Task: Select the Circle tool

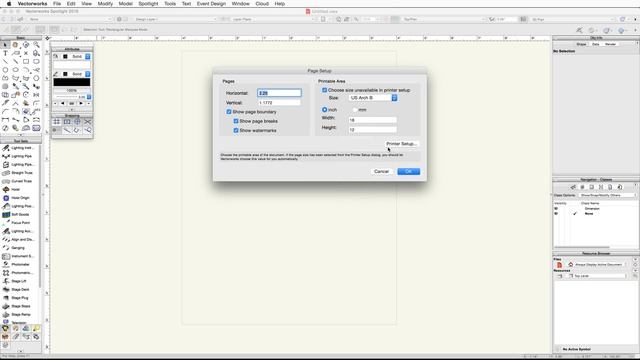Action: tap(5, 70)
